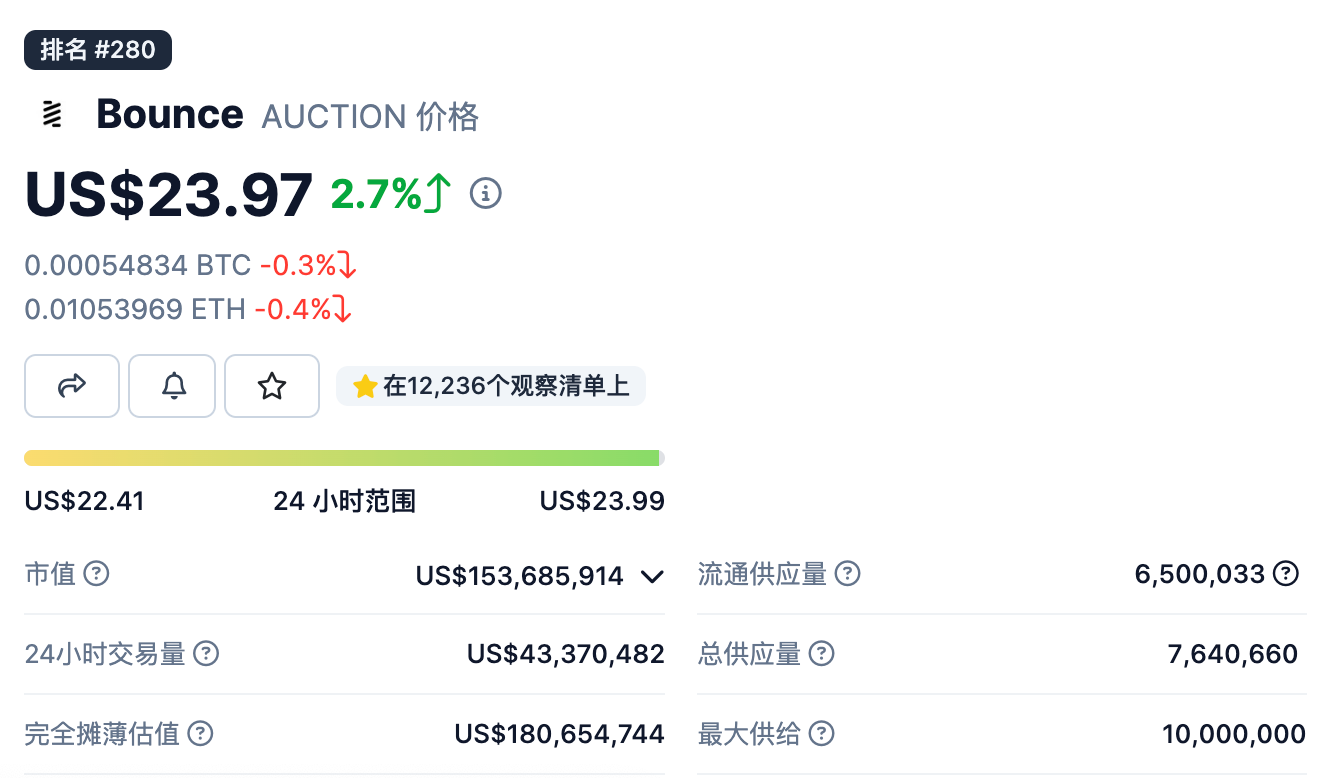Click the 总供应量 help icon

(x=821, y=654)
